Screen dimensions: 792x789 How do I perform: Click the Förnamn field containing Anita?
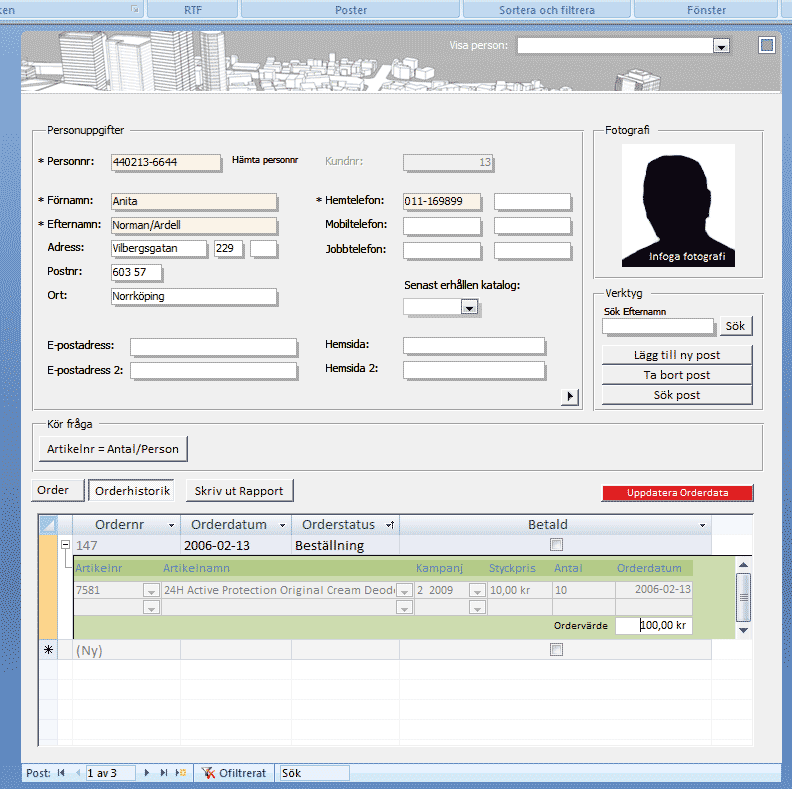click(x=193, y=201)
